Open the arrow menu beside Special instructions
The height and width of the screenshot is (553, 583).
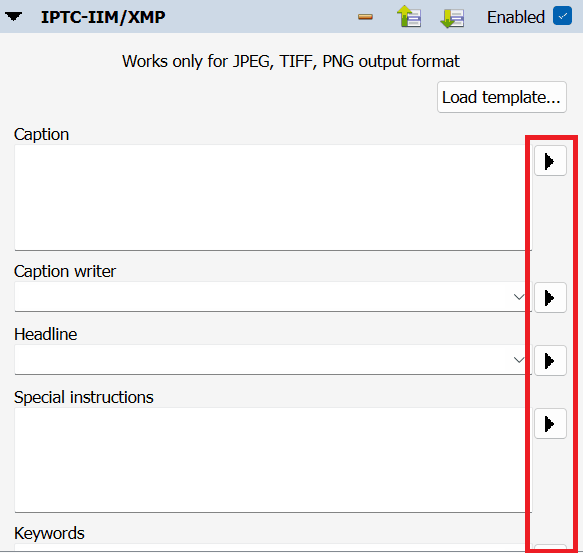[x=550, y=423]
